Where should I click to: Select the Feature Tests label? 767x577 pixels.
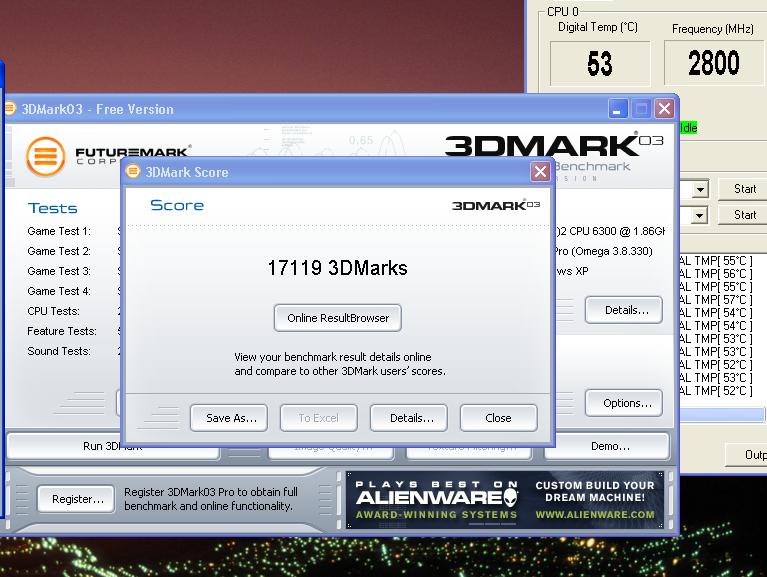coord(62,331)
